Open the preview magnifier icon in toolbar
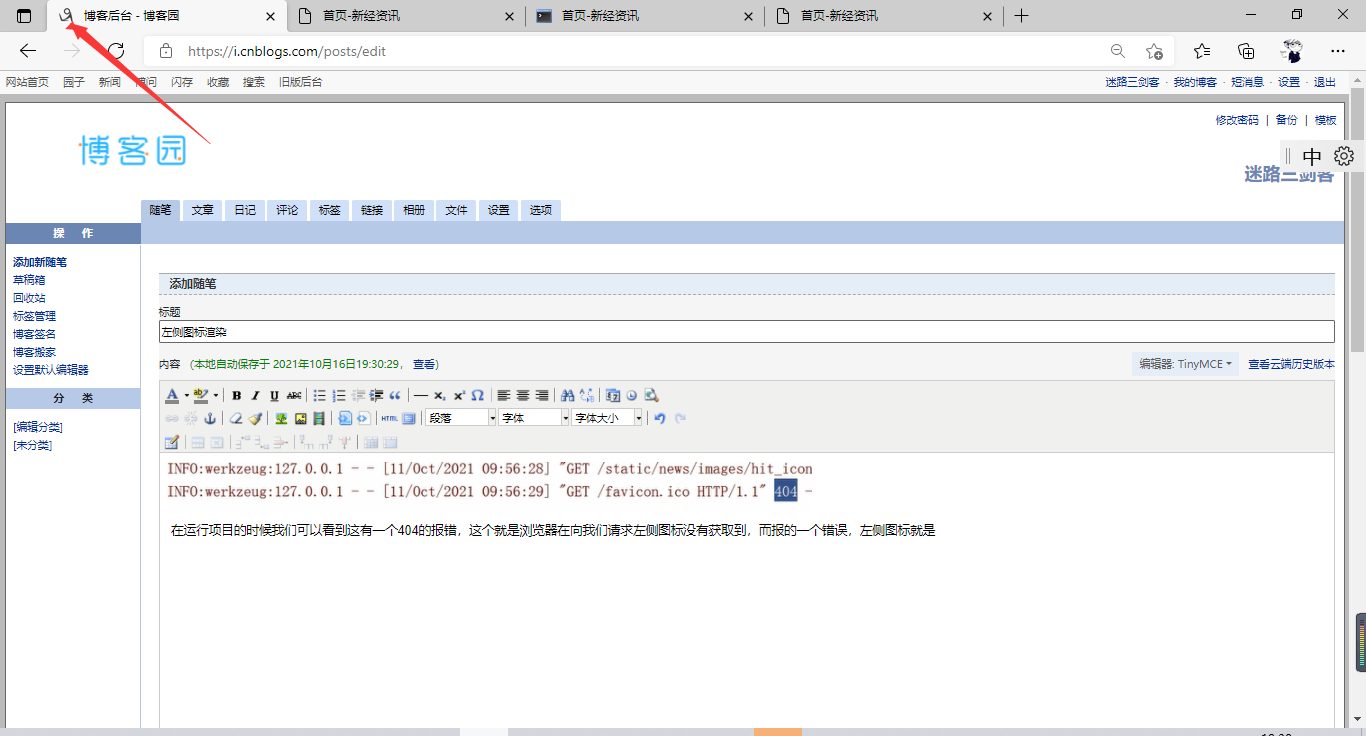 point(651,395)
